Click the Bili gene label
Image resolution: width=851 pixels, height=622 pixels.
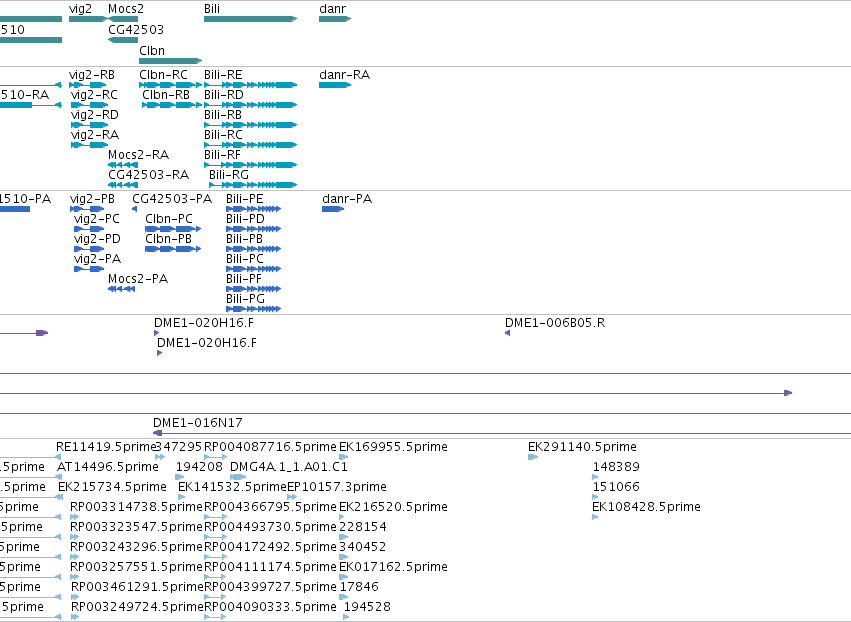pos(212,9)
